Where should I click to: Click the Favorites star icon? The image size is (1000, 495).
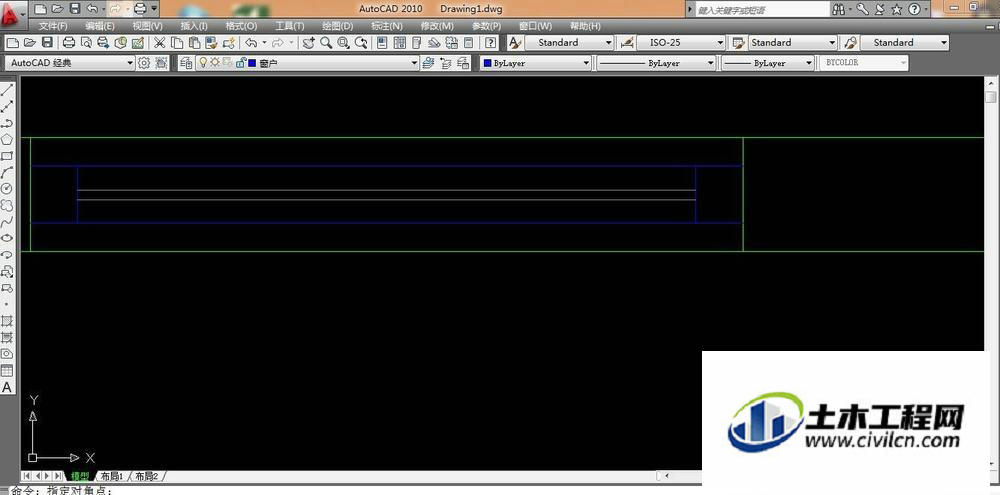897,9
